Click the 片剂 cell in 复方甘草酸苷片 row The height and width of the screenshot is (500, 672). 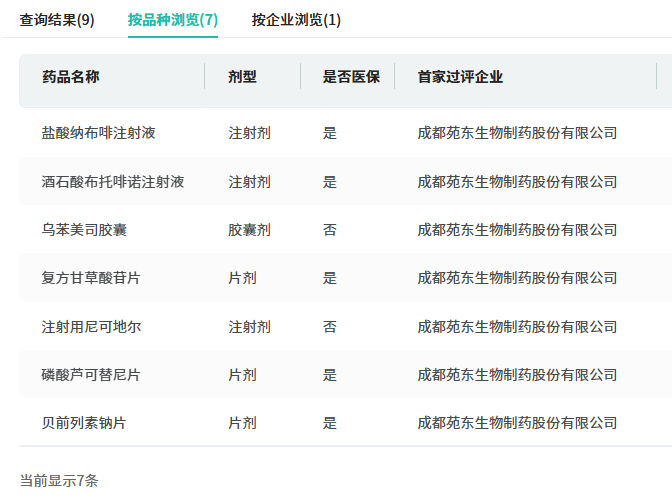(x=242, y=278)
